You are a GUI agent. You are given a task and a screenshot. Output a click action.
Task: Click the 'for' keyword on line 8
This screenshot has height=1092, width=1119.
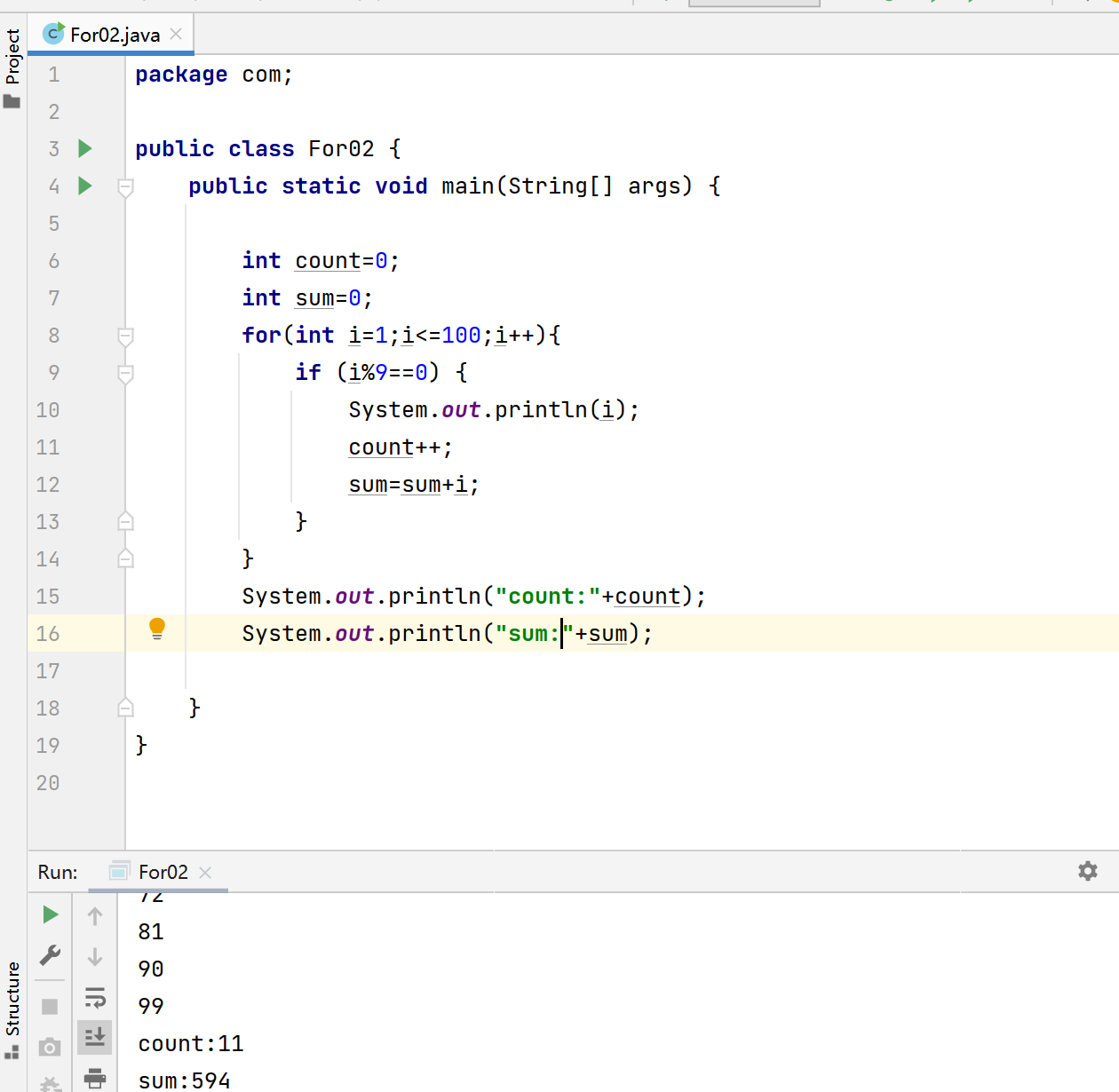pyautogui.click(x=261, y=336)
